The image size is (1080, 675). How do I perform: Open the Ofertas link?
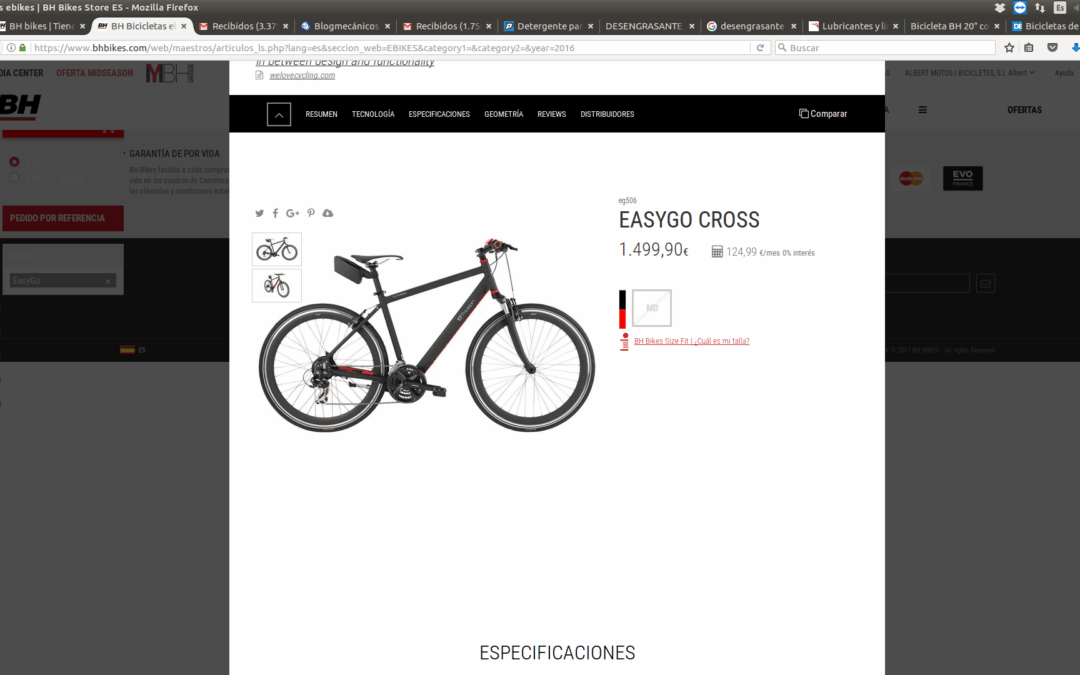click(1024, 110)
